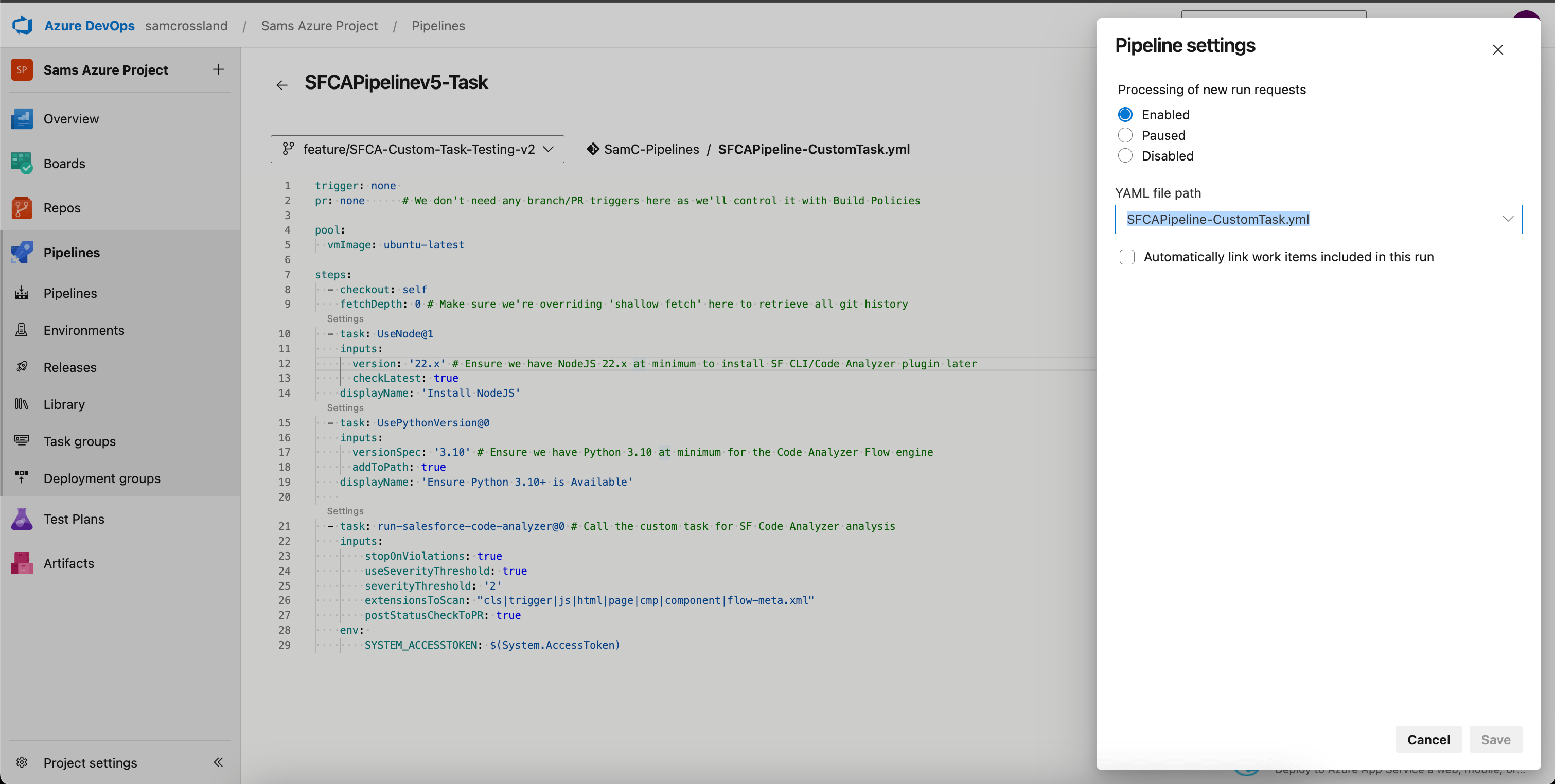The width and height of the screenshot is (1555, 784).
Task: Click Settings link above UsePythonVersion@0 task
Action: 345,407
